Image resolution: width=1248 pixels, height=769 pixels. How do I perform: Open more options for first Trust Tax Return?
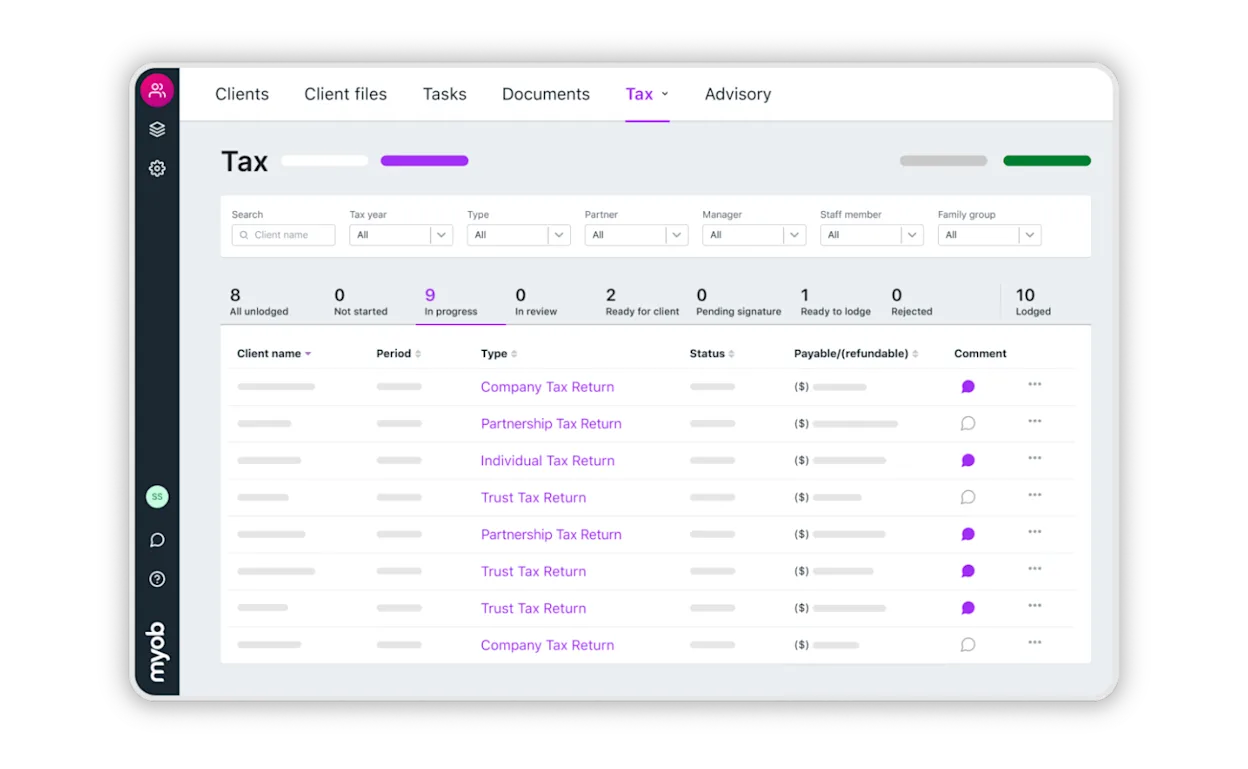(1035, 495)
